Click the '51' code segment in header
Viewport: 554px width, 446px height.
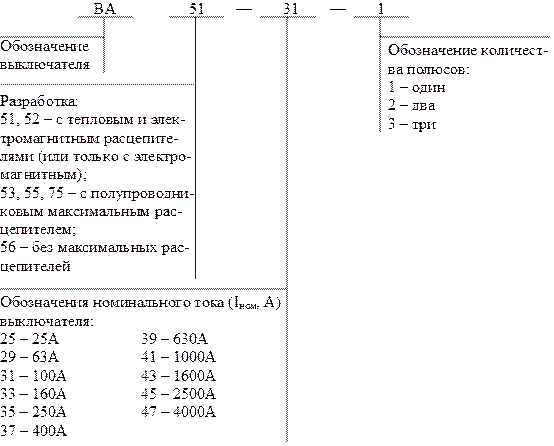click(x=196, y=9)
